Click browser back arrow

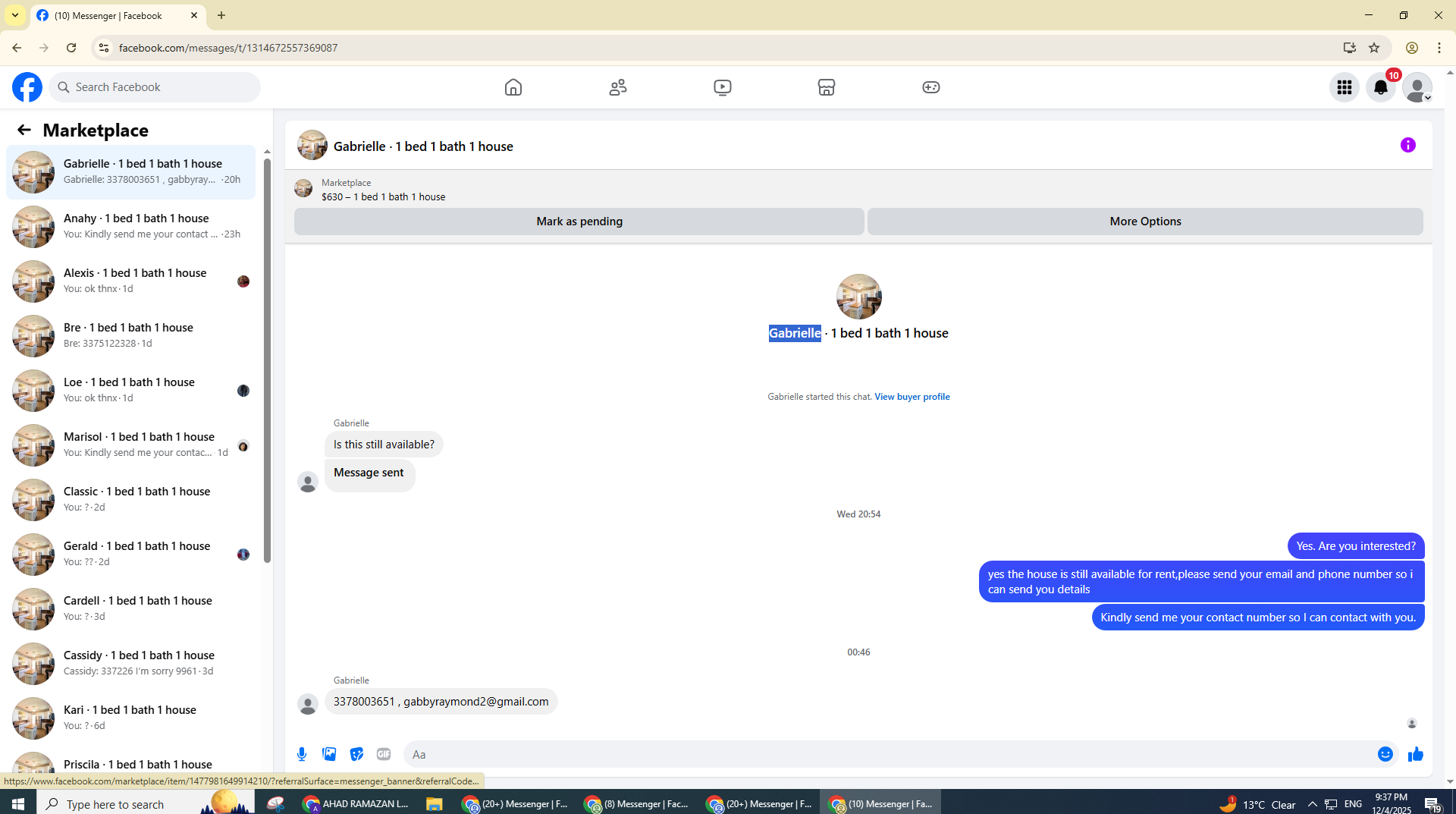17,48
